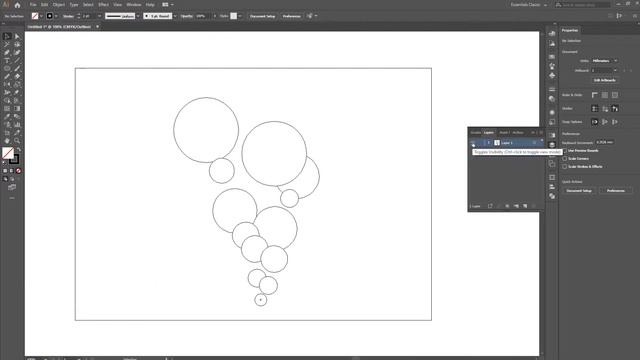
Task: Open the Units Millimeters dropdown
Action: tap(605, 61)
